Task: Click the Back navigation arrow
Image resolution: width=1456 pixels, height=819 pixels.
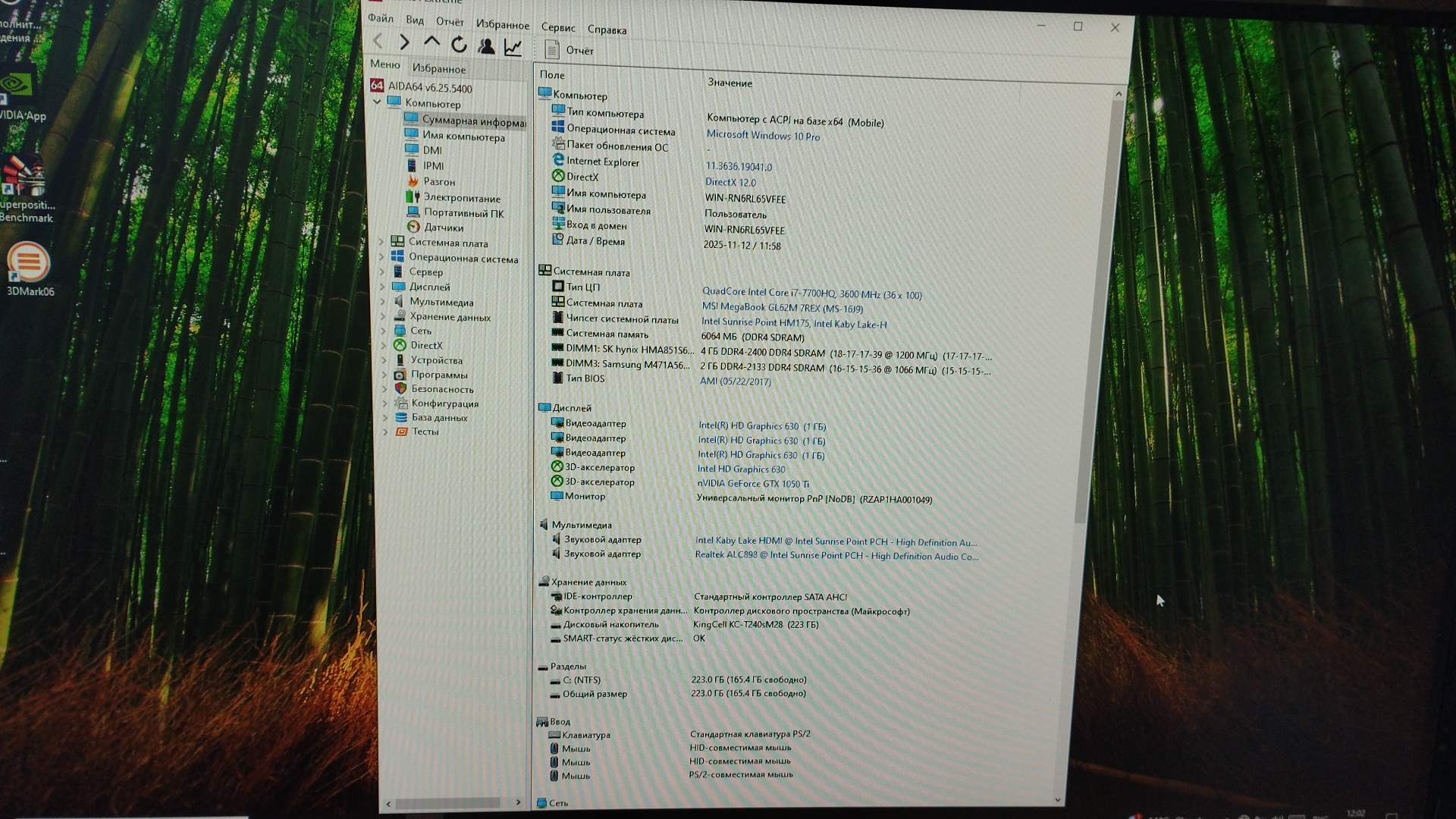Action: (378, 42)
